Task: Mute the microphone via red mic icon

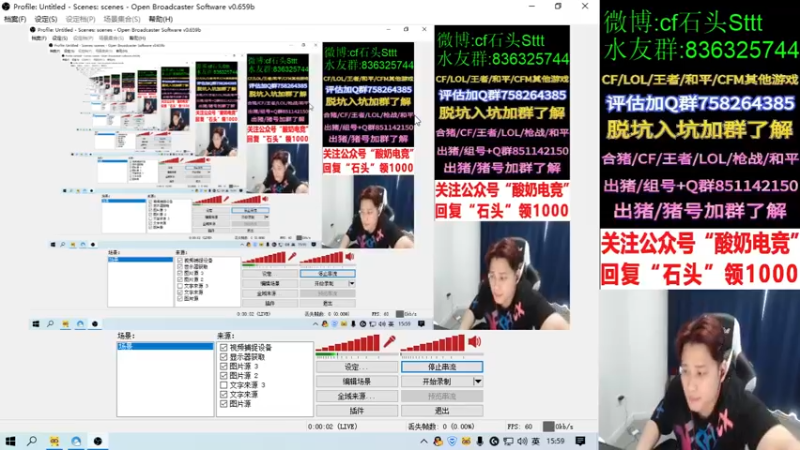Action: (x=389, y=341)
